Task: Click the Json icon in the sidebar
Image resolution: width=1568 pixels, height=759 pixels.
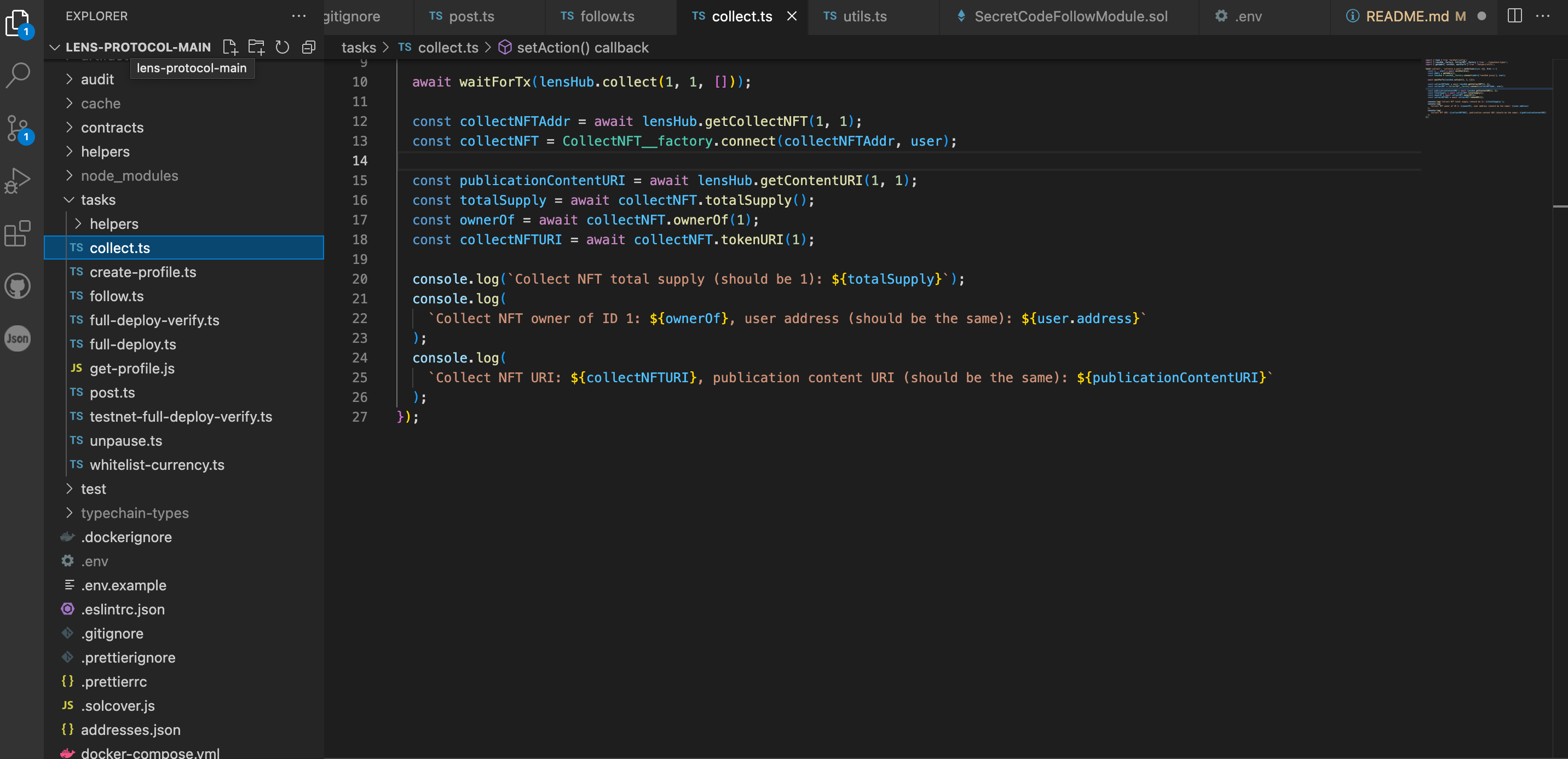Action: coord(18,338)
